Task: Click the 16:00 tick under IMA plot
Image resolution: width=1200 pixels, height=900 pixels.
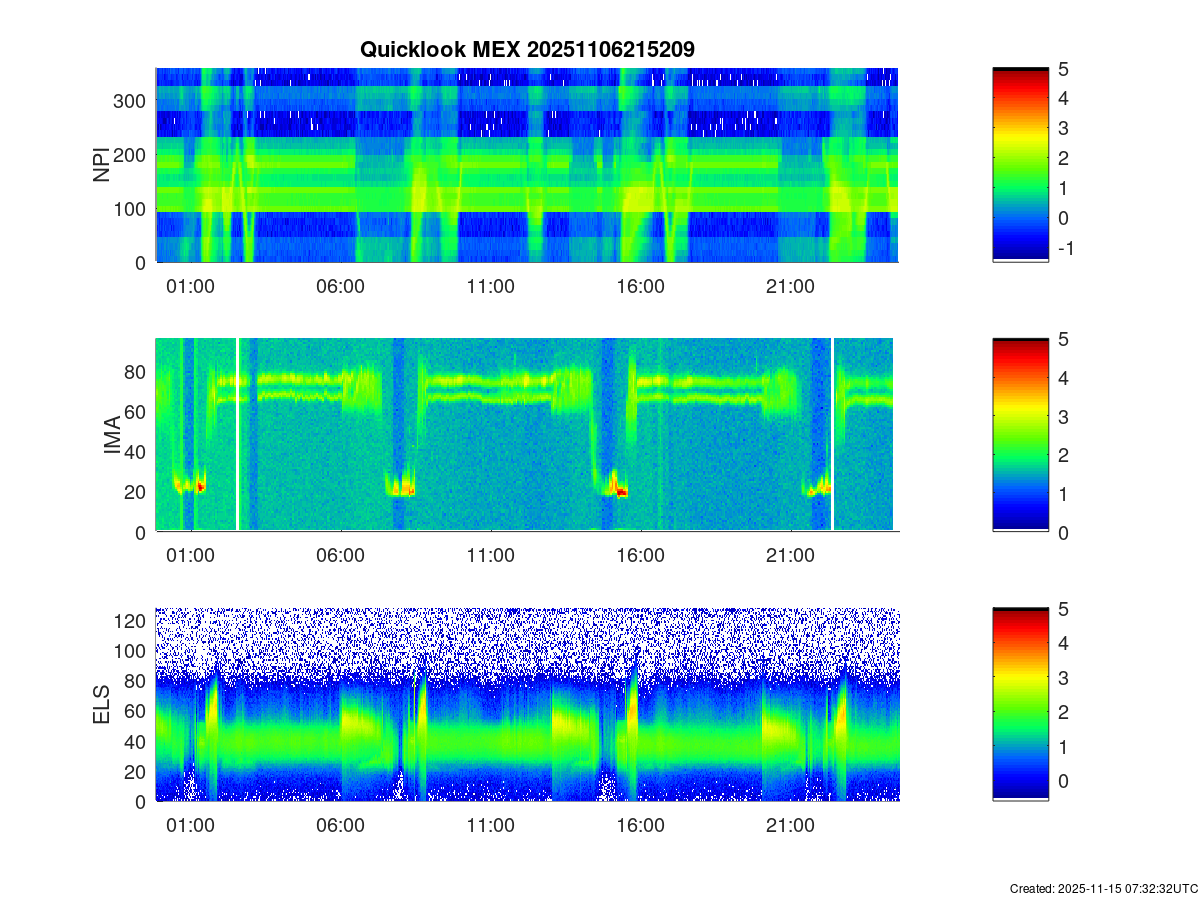Action: click(x=640, y=555)
